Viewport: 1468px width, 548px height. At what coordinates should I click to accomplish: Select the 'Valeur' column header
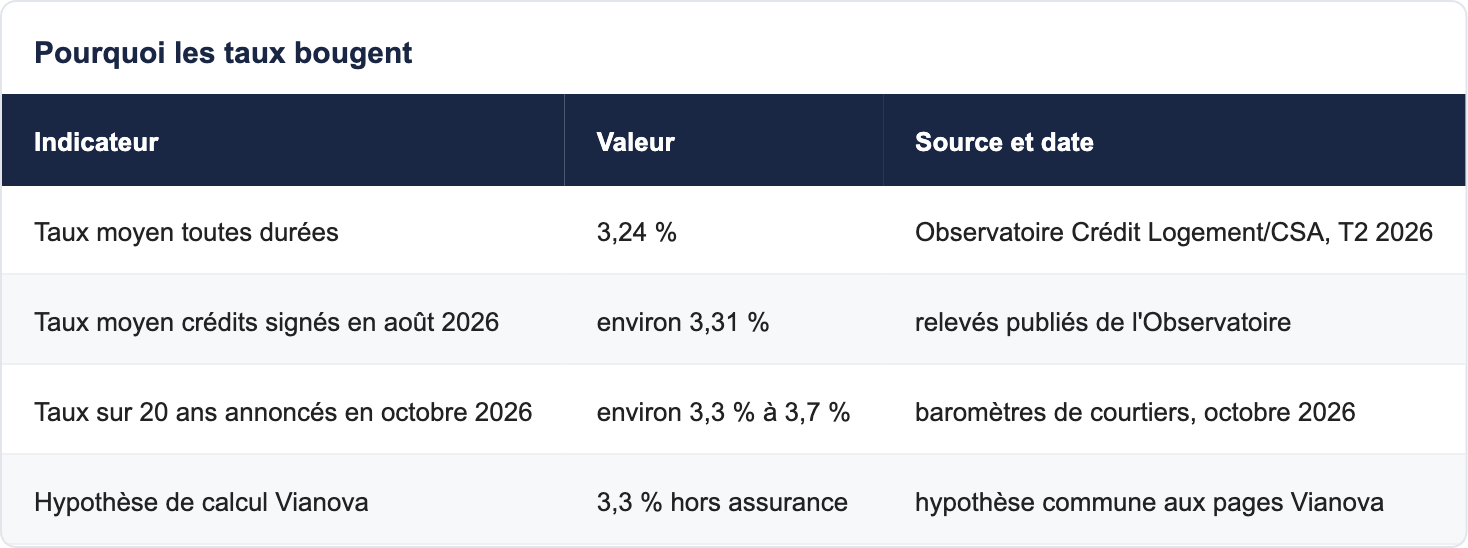click(x=635, y=142)
